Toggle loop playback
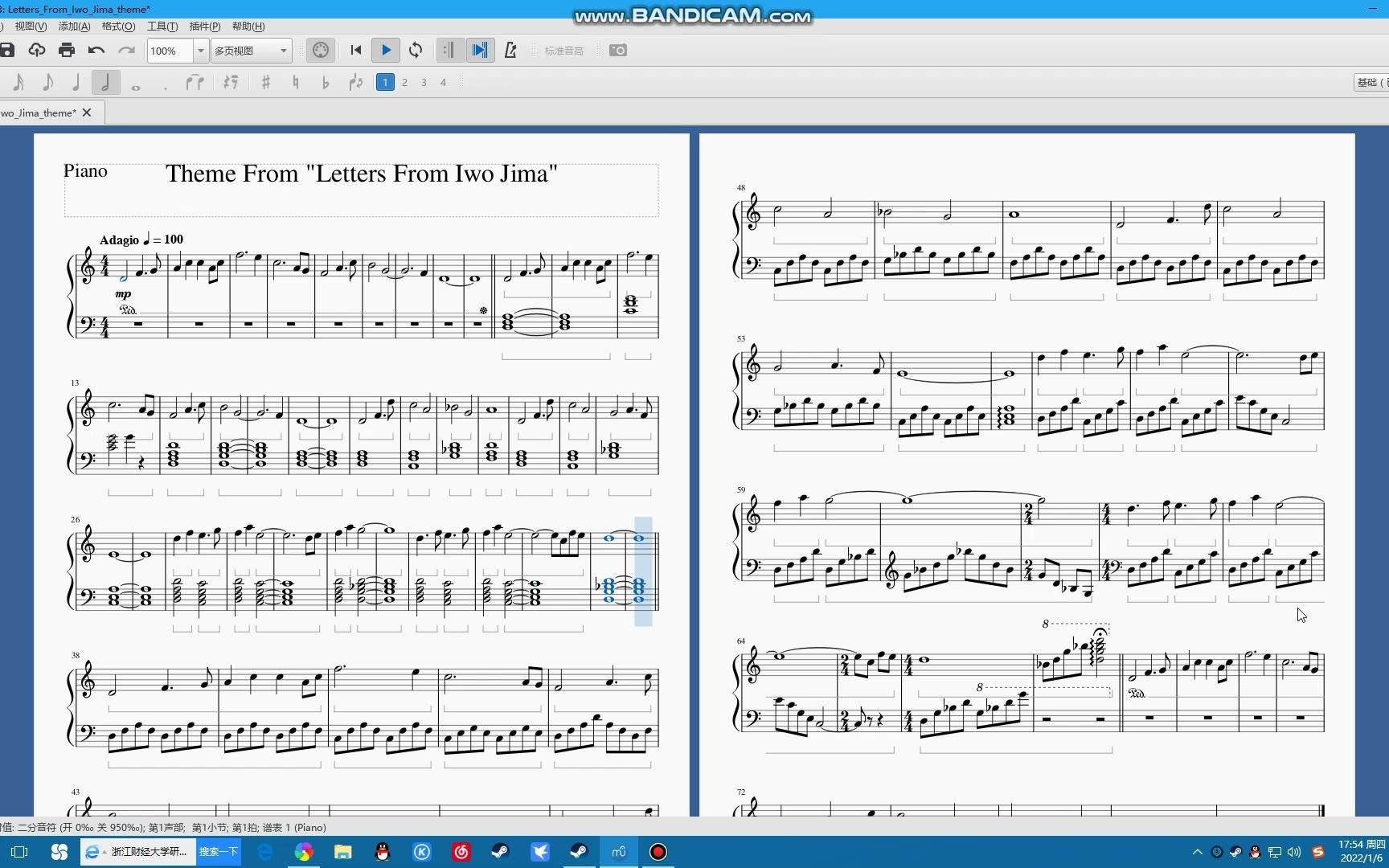Image resolution: width=1389 pixels, height=868 pixels. click(x=416, y=50)
